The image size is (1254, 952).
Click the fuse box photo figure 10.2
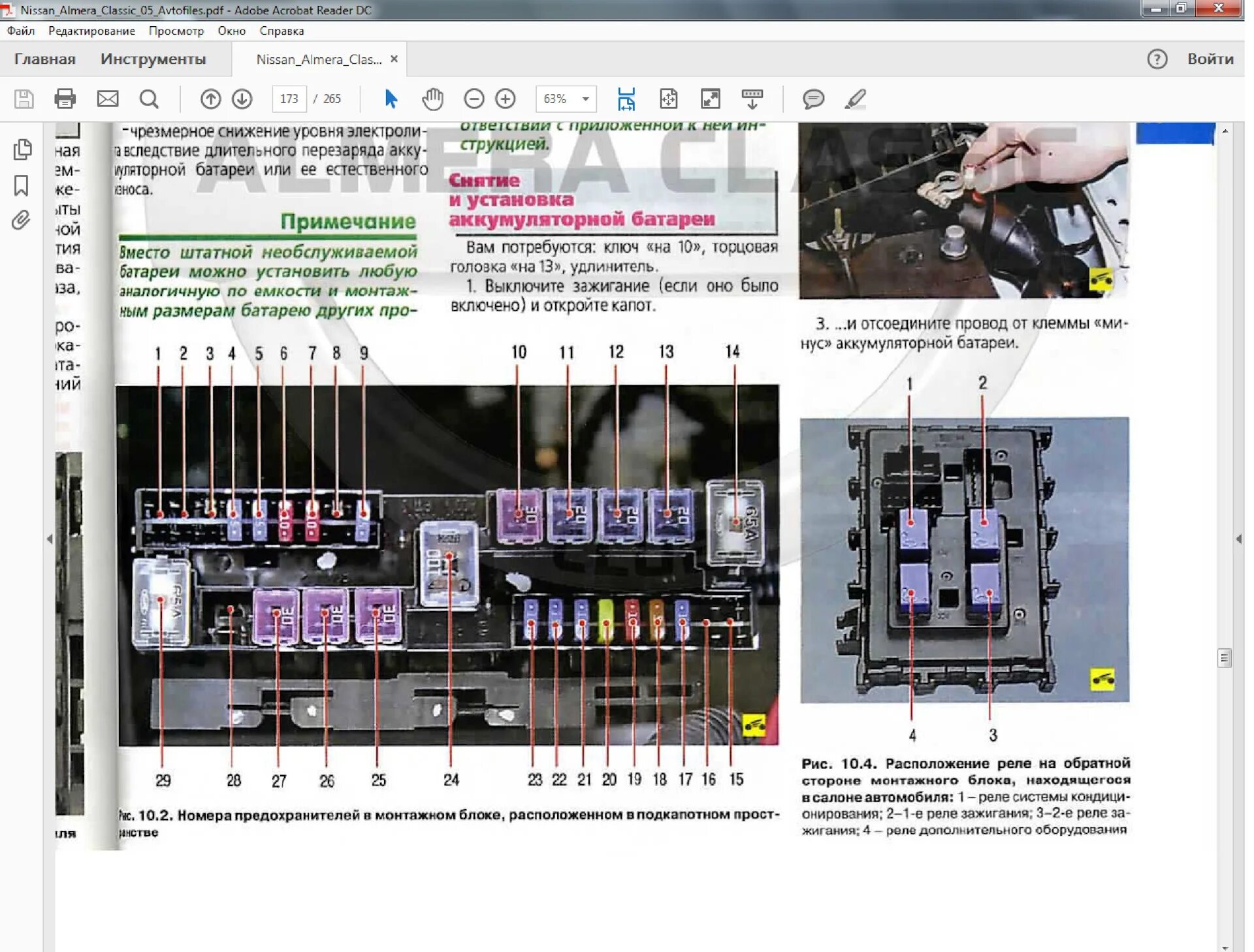[x=448, y=565]
